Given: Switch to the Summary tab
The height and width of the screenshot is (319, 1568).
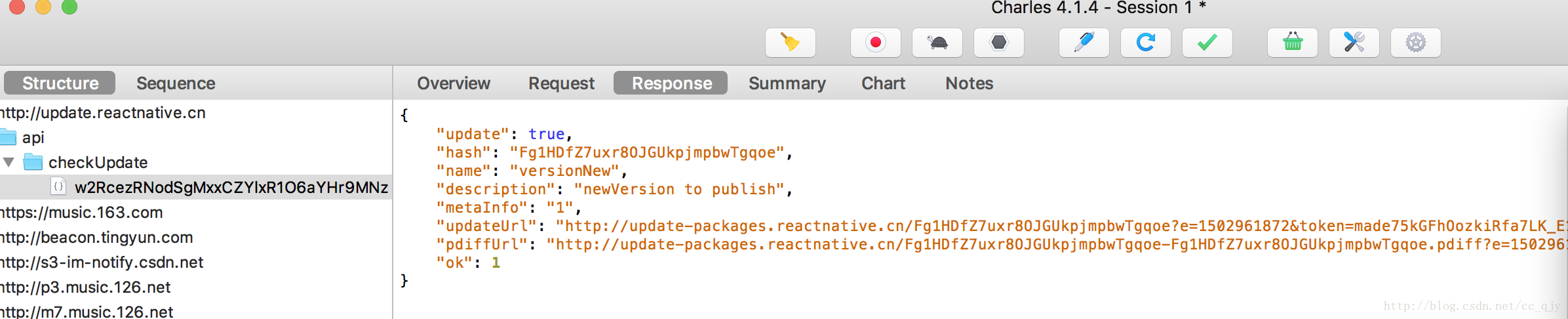Looking at the screenshot, I should (787, 83).
